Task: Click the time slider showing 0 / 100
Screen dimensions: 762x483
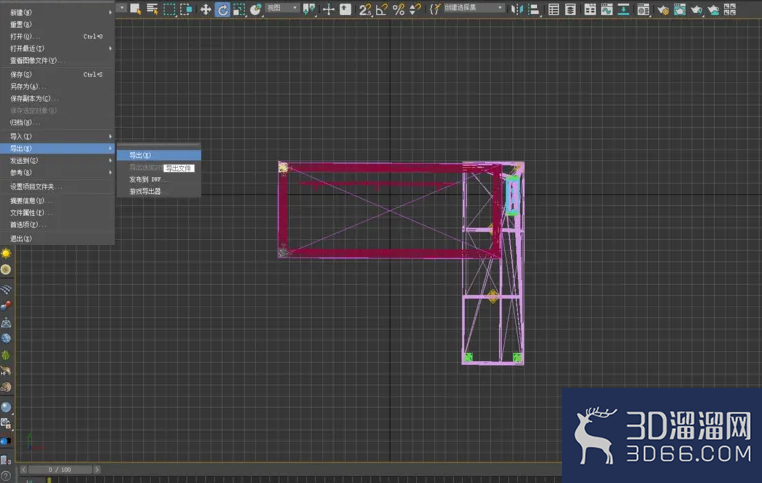Action: (x=60, y=469)
